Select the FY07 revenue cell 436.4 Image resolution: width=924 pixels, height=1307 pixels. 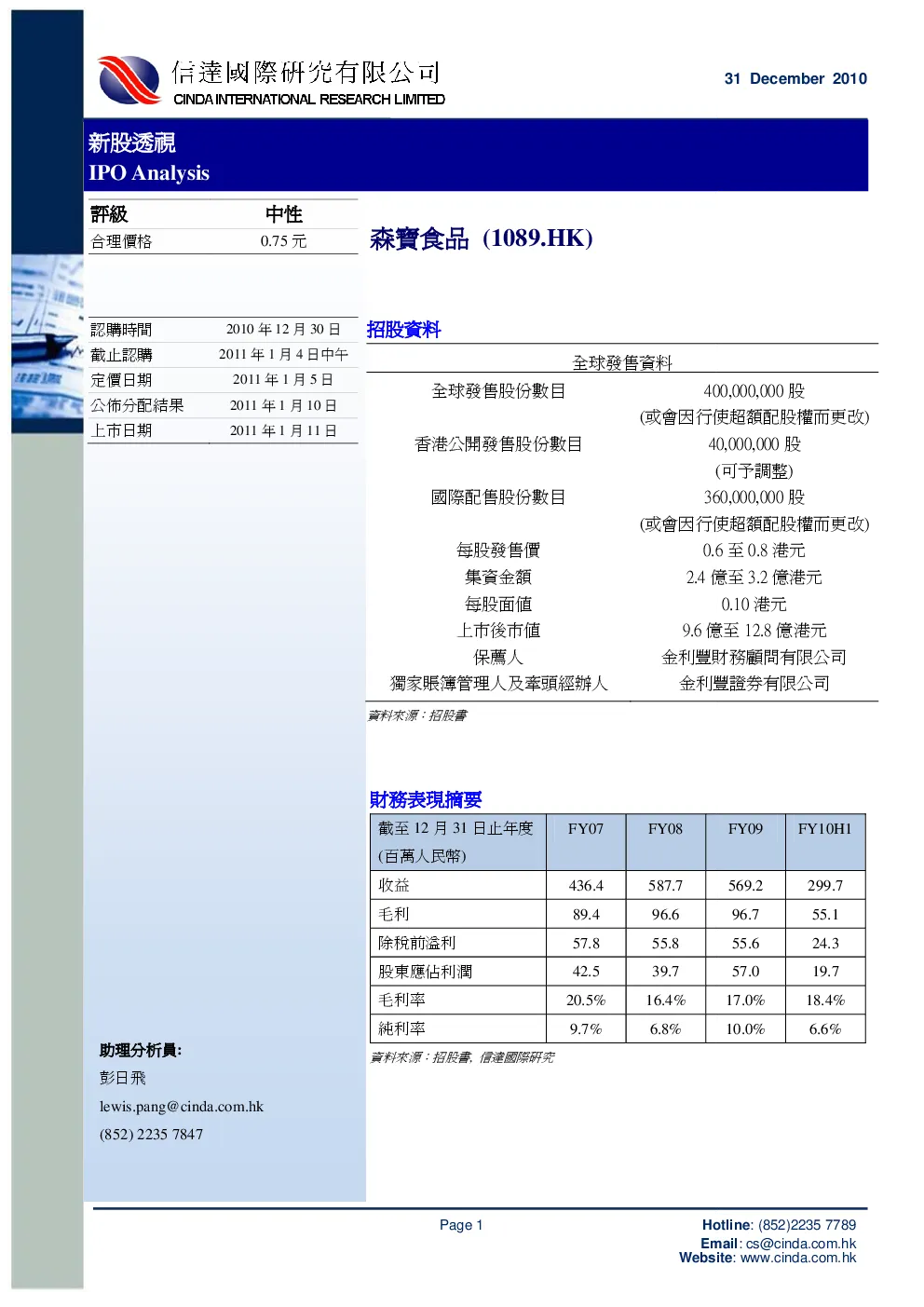[x=586, y=886]
